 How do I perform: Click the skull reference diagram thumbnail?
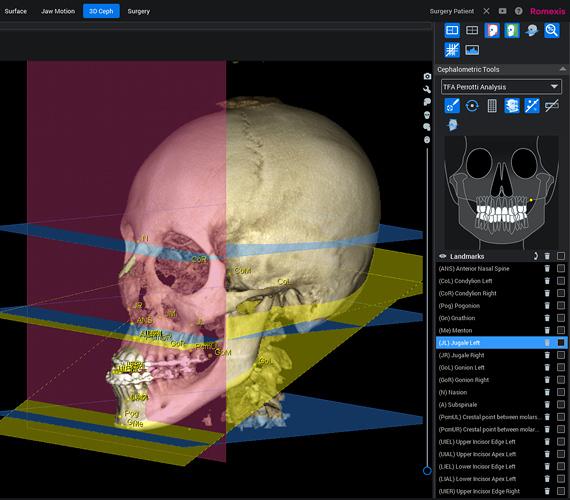[x=501, y=192]
